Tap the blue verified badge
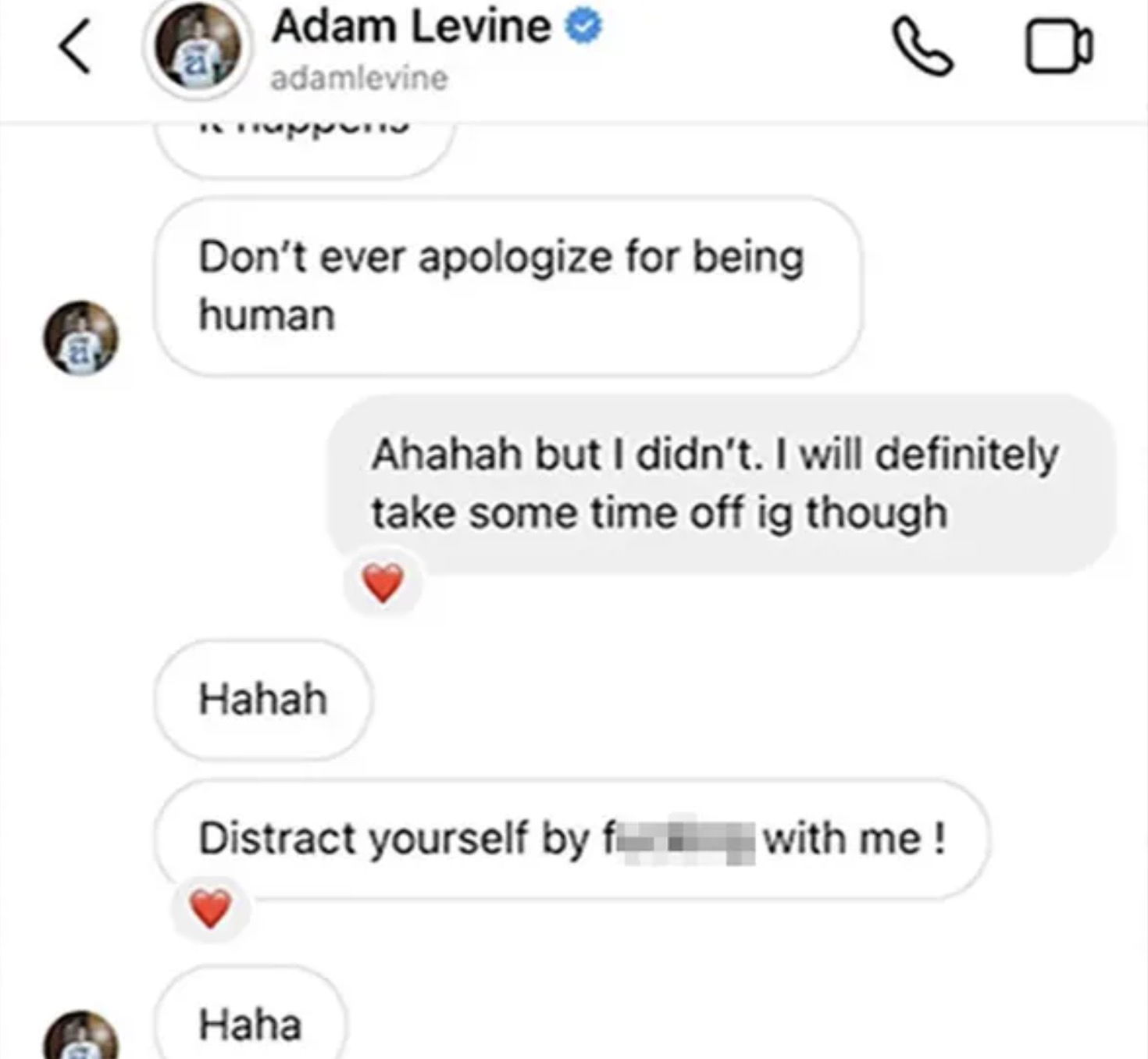 click(584, 27)
